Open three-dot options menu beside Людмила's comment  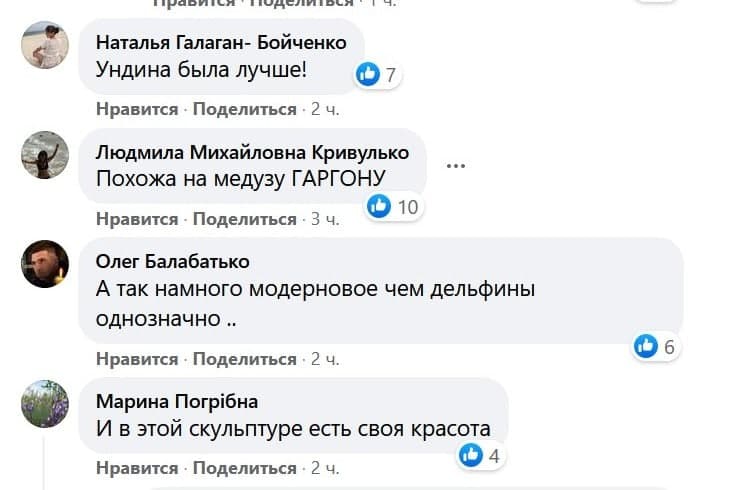(x=456, y=165)
